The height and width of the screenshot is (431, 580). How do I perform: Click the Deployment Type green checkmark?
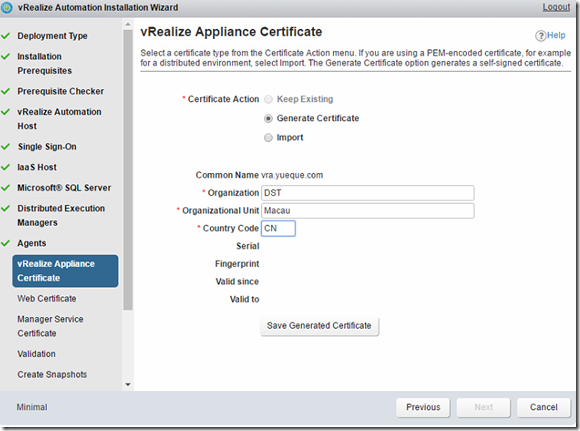coord(6,36)
